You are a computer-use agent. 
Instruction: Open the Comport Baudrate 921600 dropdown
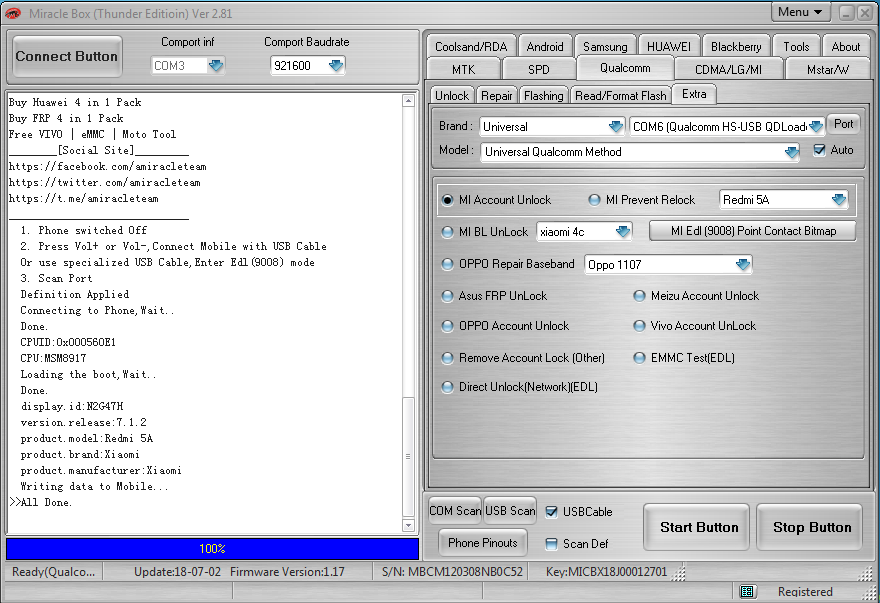(336, 66)
